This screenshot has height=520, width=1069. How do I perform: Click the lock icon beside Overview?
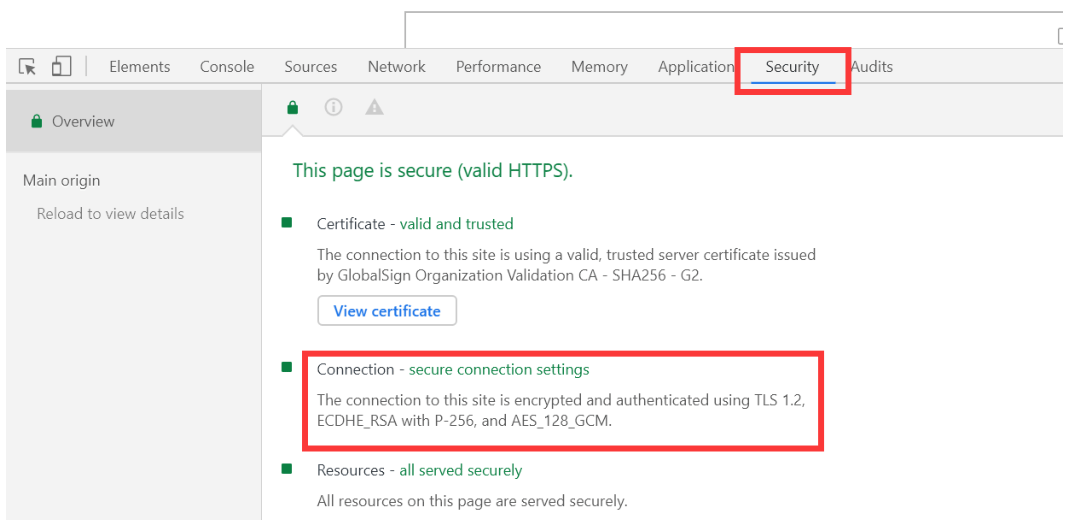37,122
